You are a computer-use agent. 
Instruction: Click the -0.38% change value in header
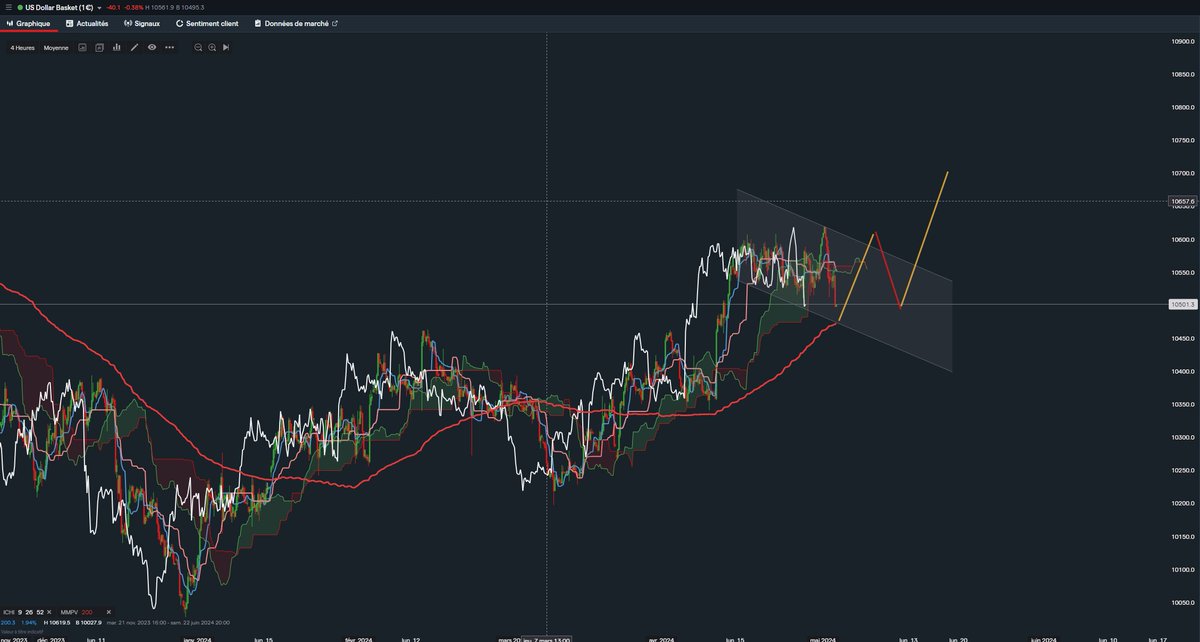(134, 7)
